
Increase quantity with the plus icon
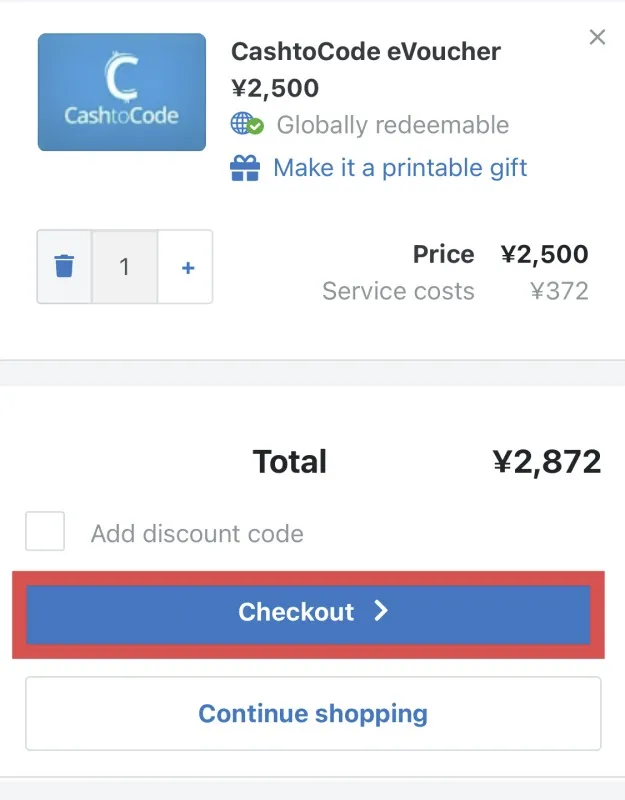(187, 267)
